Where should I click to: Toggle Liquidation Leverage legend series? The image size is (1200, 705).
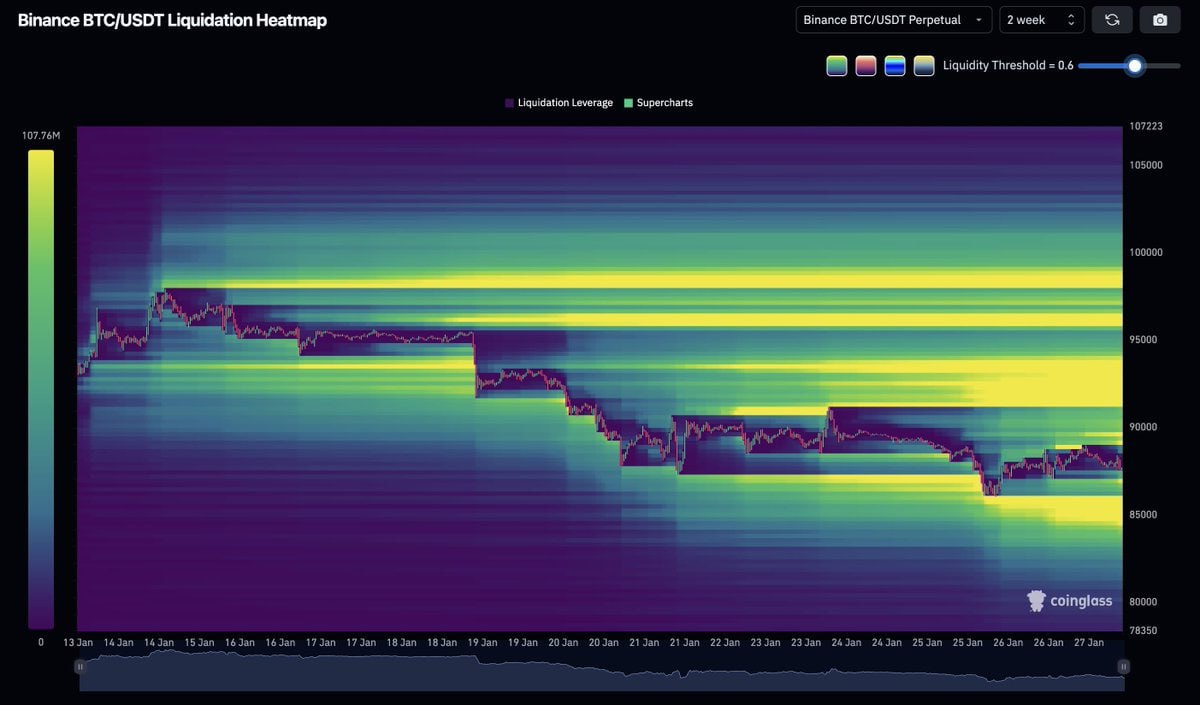pyautogui.click(x=558, y=103)
